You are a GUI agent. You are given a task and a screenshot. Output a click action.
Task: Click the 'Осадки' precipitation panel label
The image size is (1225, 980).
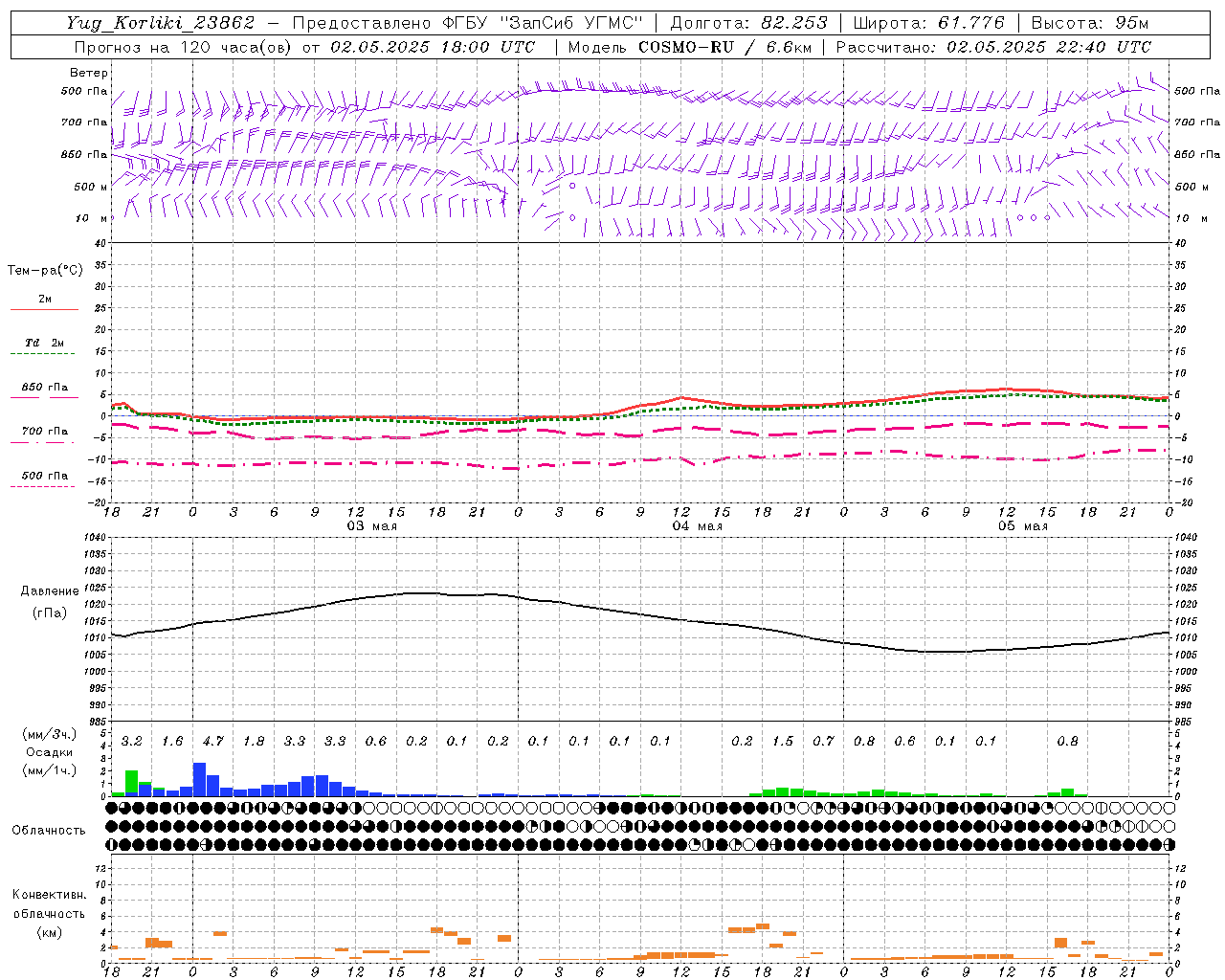pos(49,753)
